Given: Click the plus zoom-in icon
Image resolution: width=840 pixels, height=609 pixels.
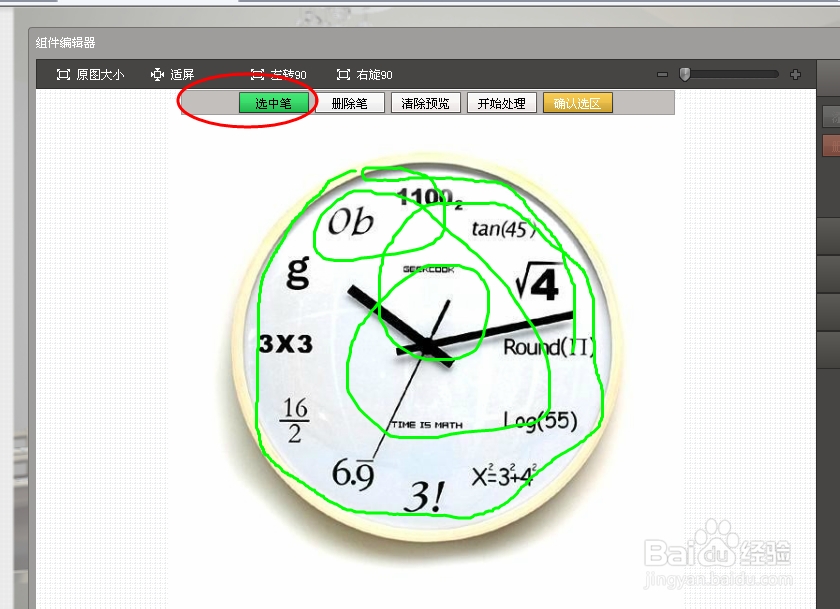Looking at the screenshot, I should (795, 73).
